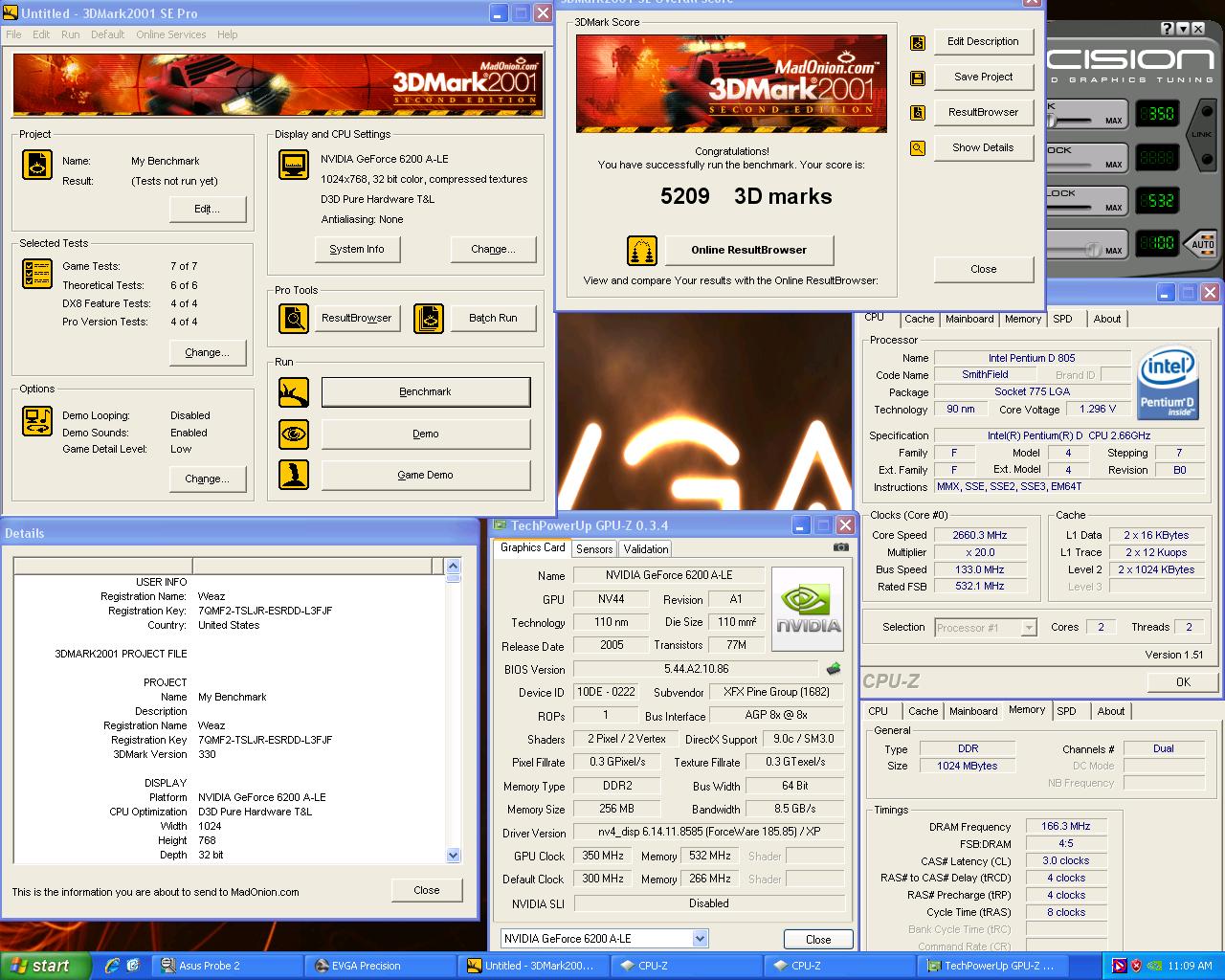Click the floppy disk icon beside Save Project
This screenshot has height=980, width=1225.
[918, 78]
